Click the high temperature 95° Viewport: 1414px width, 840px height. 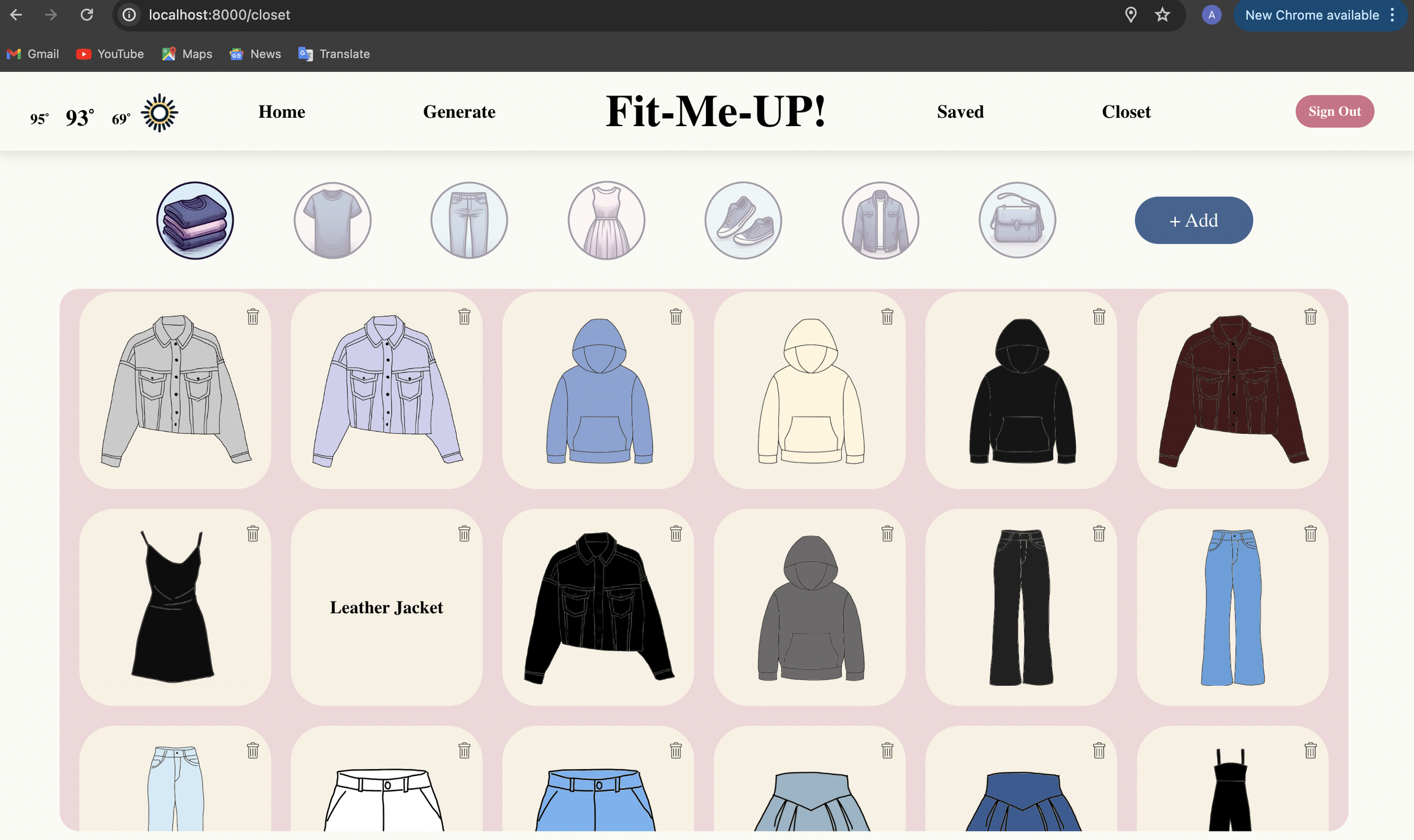pos(40,119)
